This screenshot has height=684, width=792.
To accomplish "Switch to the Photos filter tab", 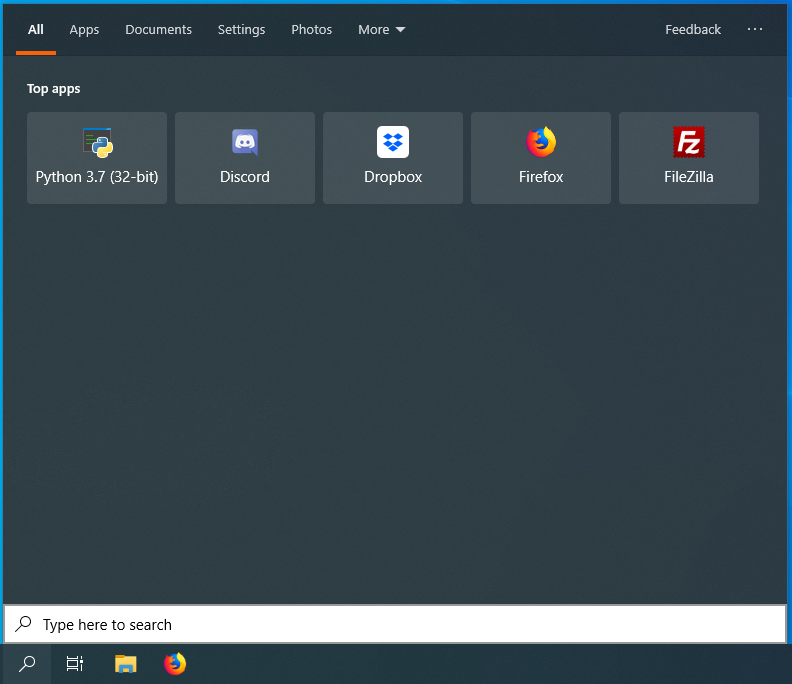I will click(312, 30).
